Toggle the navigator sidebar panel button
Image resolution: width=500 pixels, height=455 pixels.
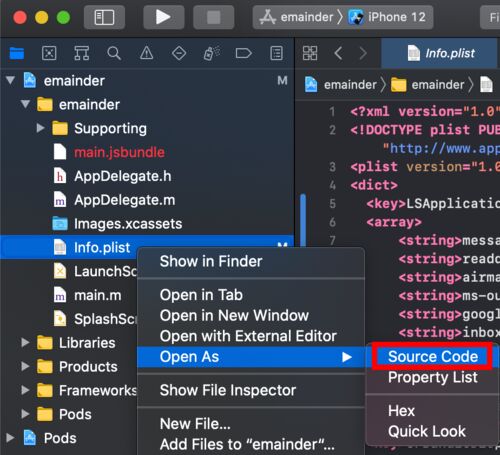104,17
